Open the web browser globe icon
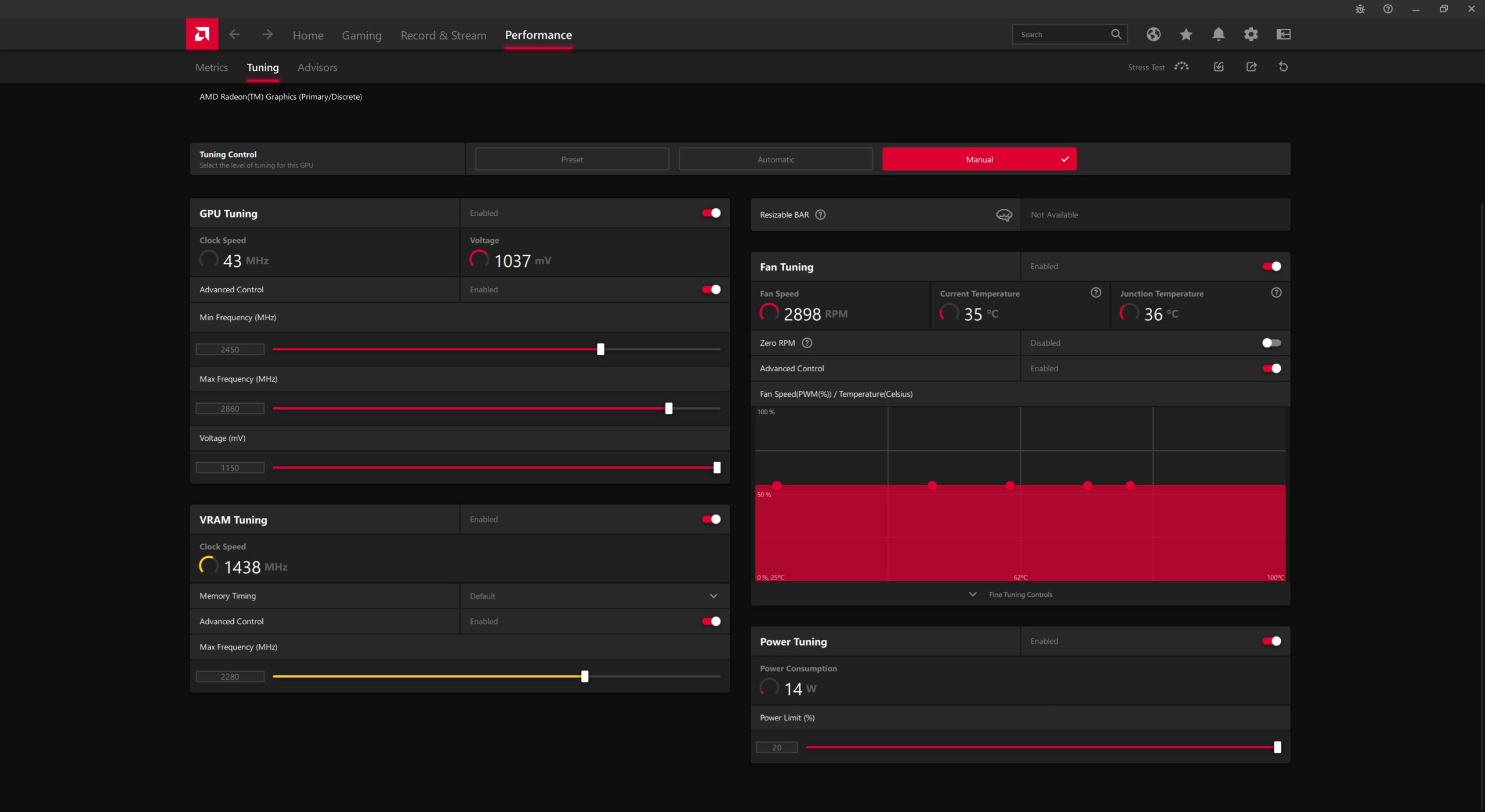 1153,34
